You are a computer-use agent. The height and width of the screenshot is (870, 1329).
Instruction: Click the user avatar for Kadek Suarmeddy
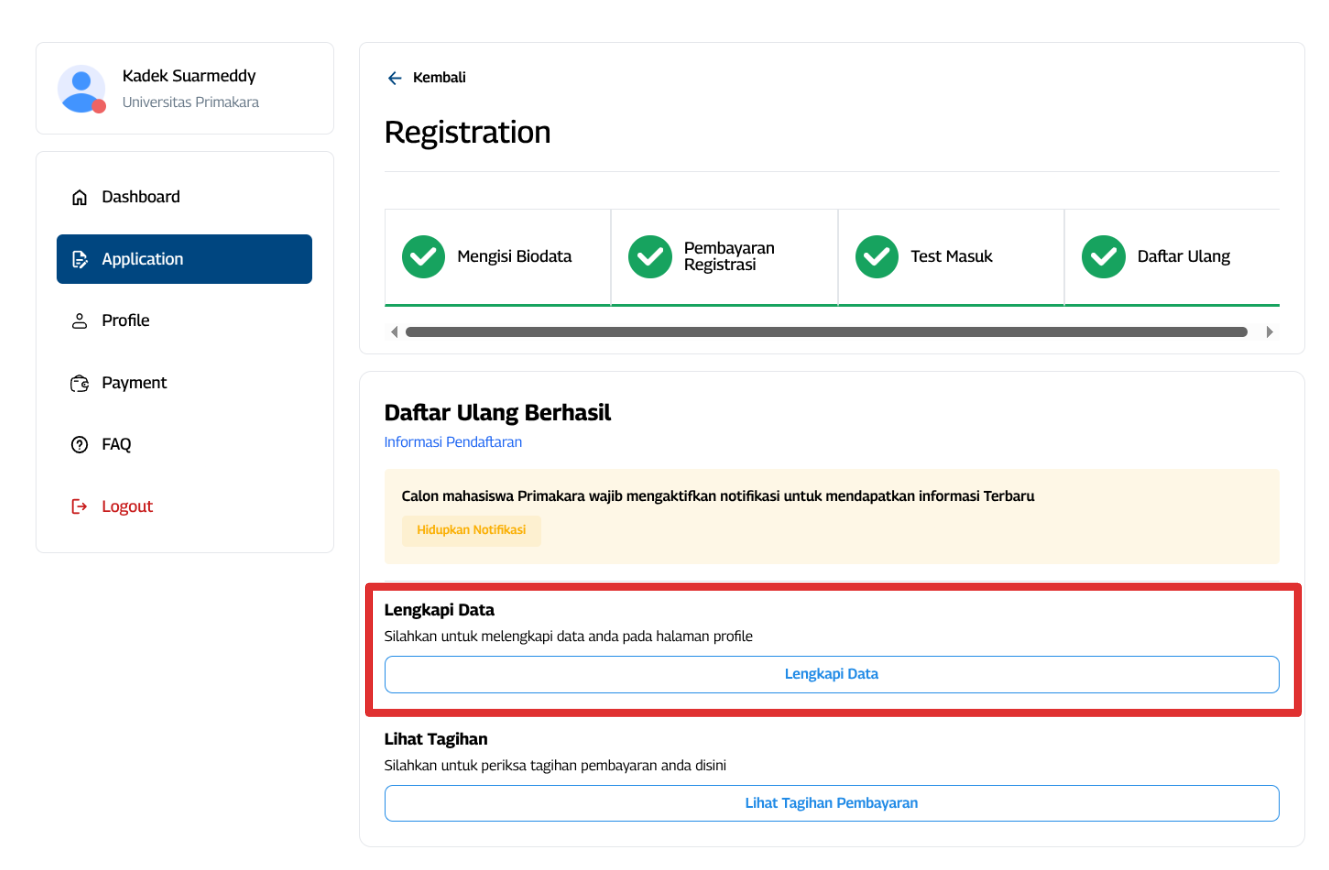point(81,89)
